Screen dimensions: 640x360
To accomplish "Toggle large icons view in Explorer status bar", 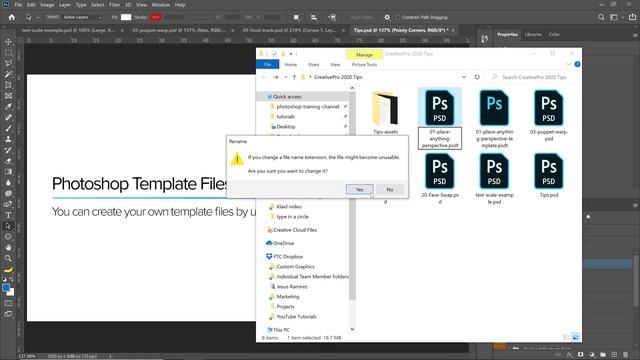I will pos(576,337).
